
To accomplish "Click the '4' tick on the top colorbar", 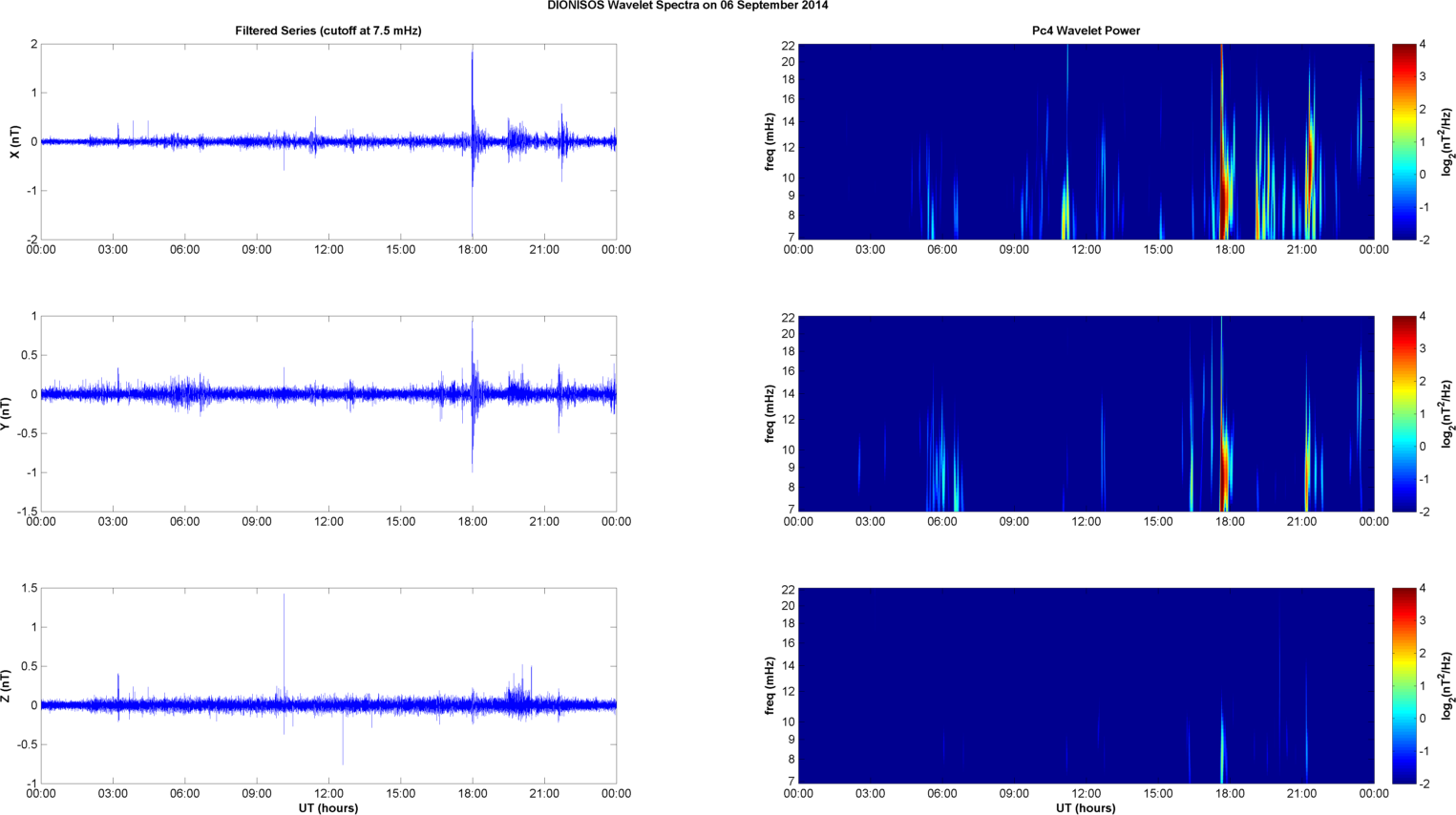I will [1423, 45].
